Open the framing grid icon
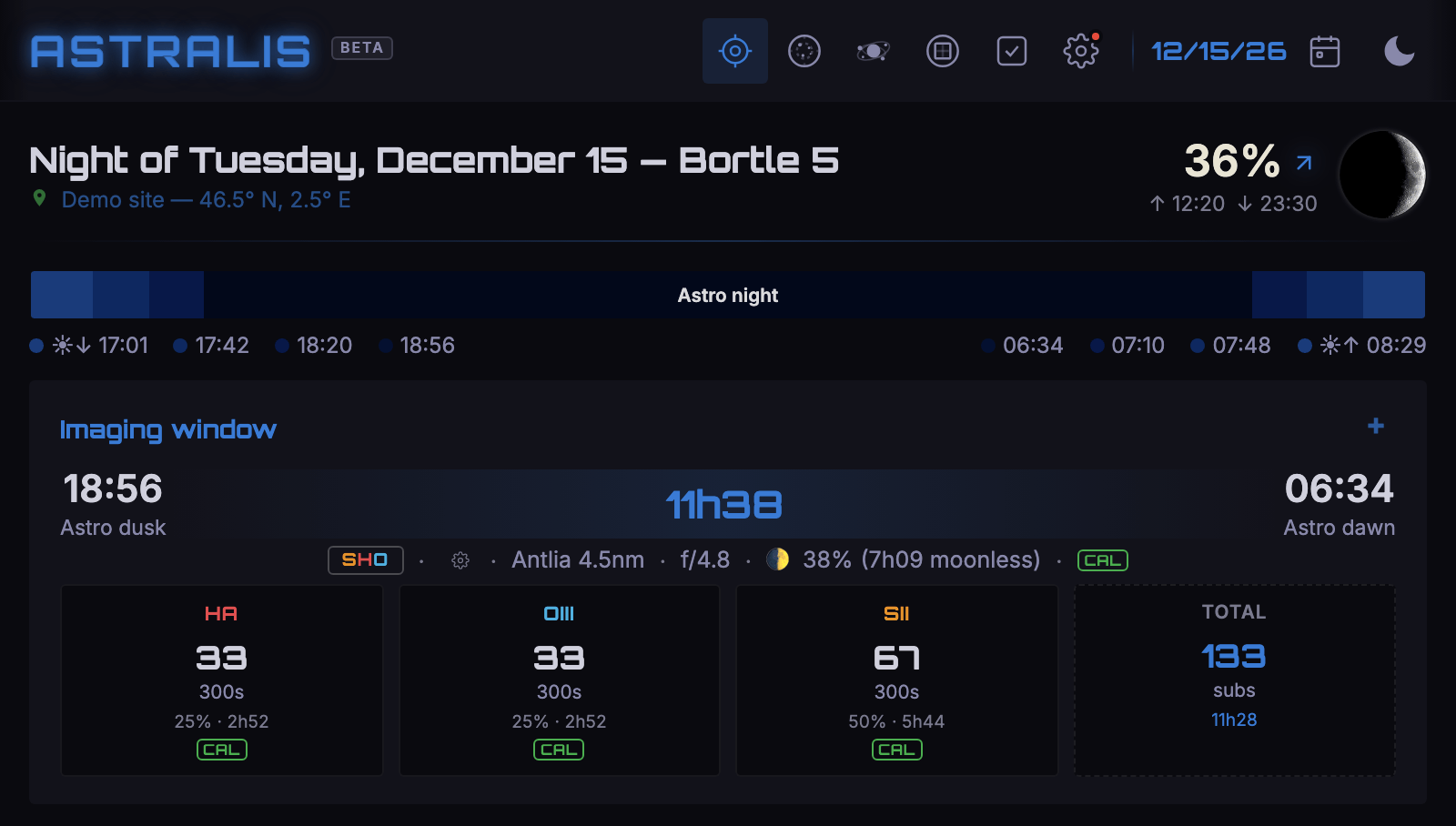This screenshot has width=1456, height=826. click(x=943, y=51)
